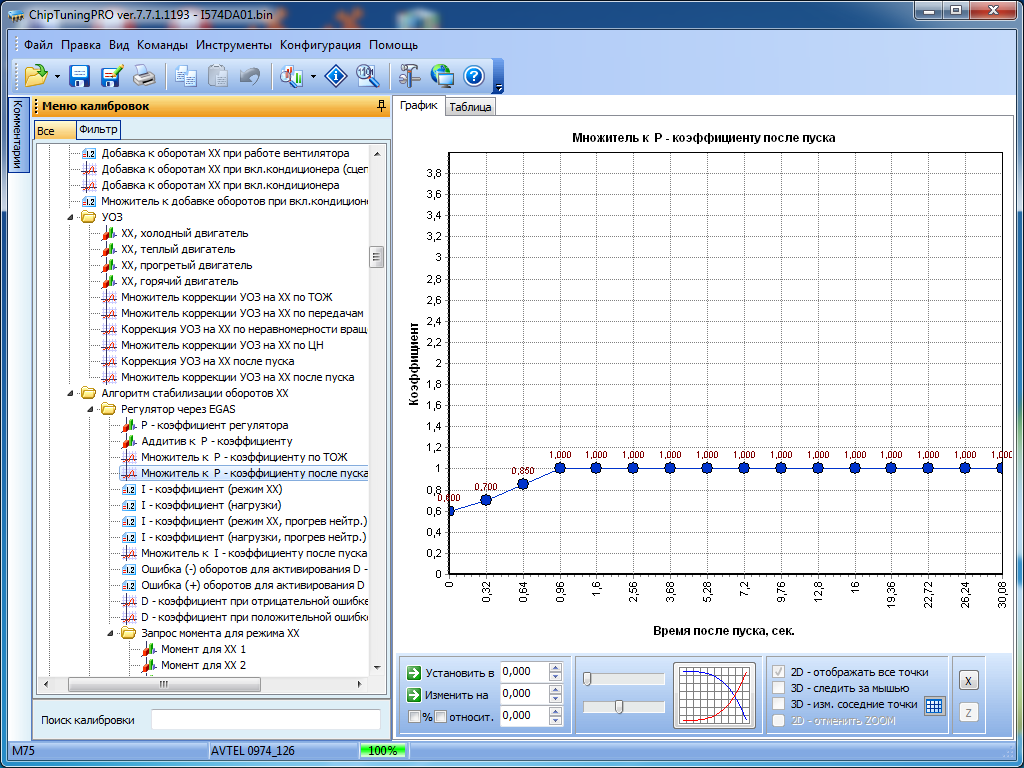Collapse the Регулятор через EGAS folder
1024x768 pixels.
[x=91, y=409]
